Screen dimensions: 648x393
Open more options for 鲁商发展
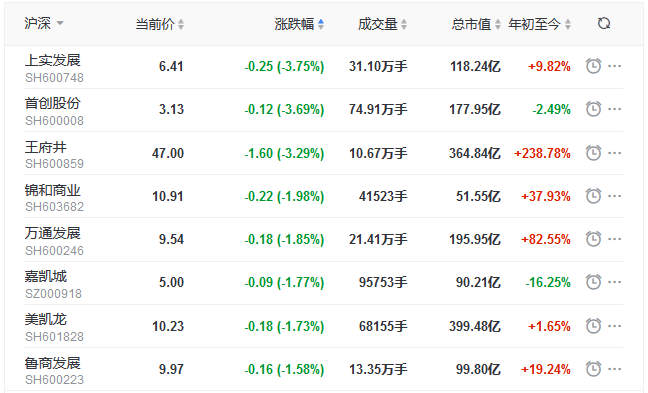[615, 369]
